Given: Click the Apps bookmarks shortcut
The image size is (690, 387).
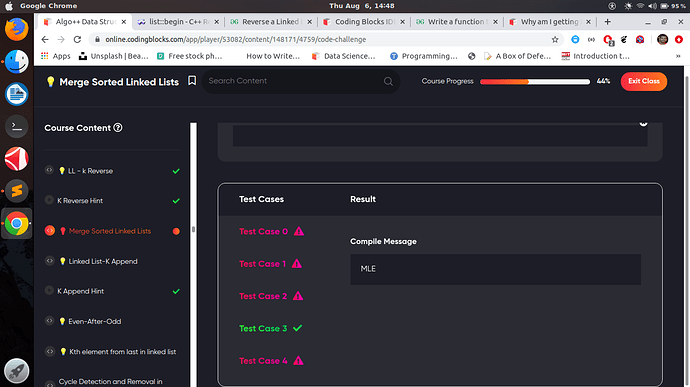Looking at the screenshot, I should [56, 56].
